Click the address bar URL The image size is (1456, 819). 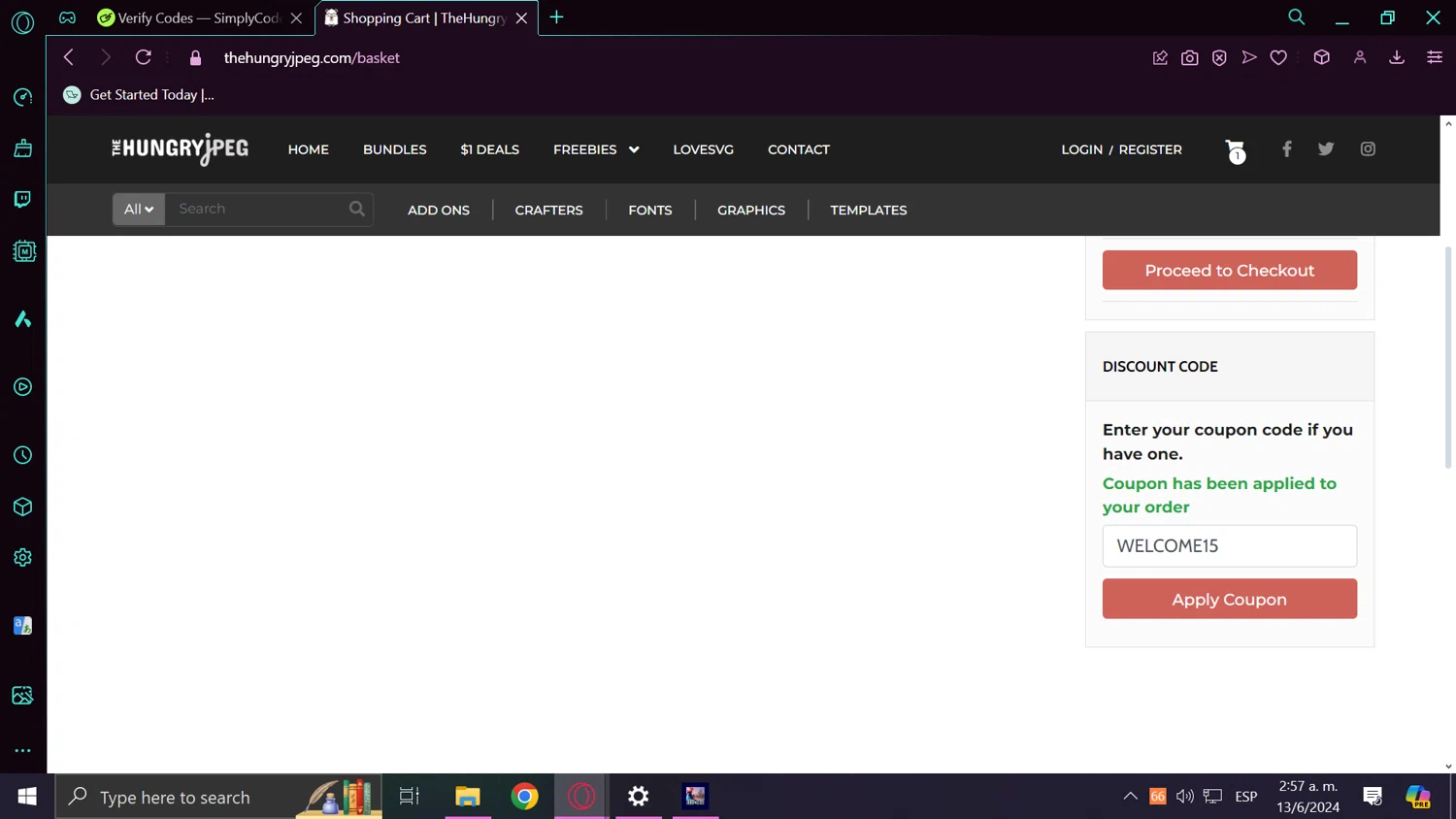pos(312,58)
